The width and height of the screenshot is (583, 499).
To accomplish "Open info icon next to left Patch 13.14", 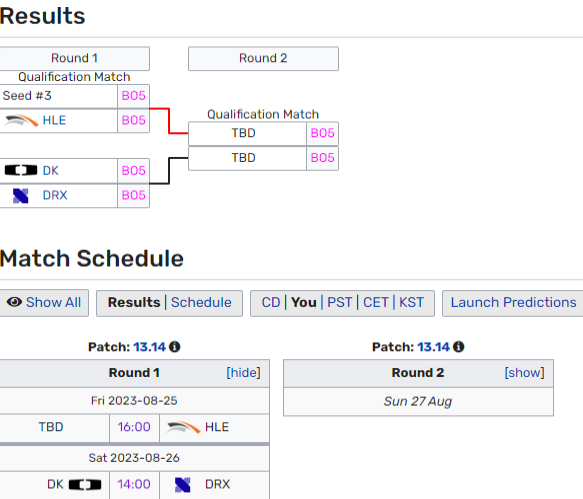I will 174,347.
